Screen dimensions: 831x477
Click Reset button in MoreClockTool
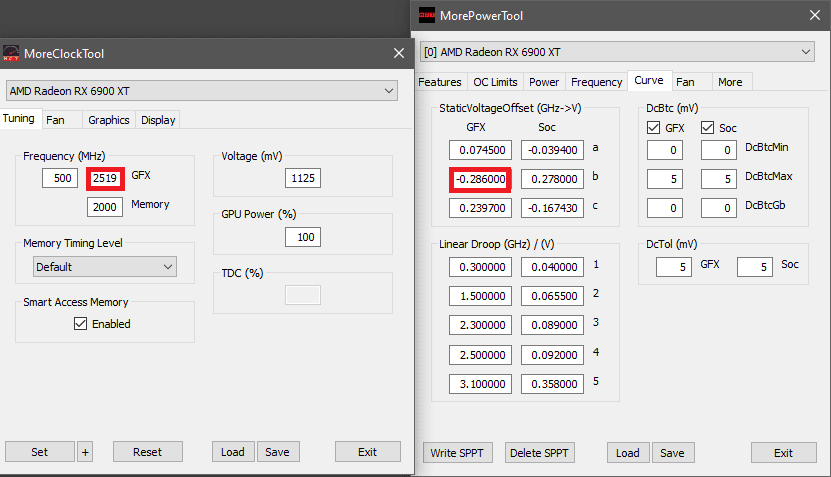click(147, 452)
